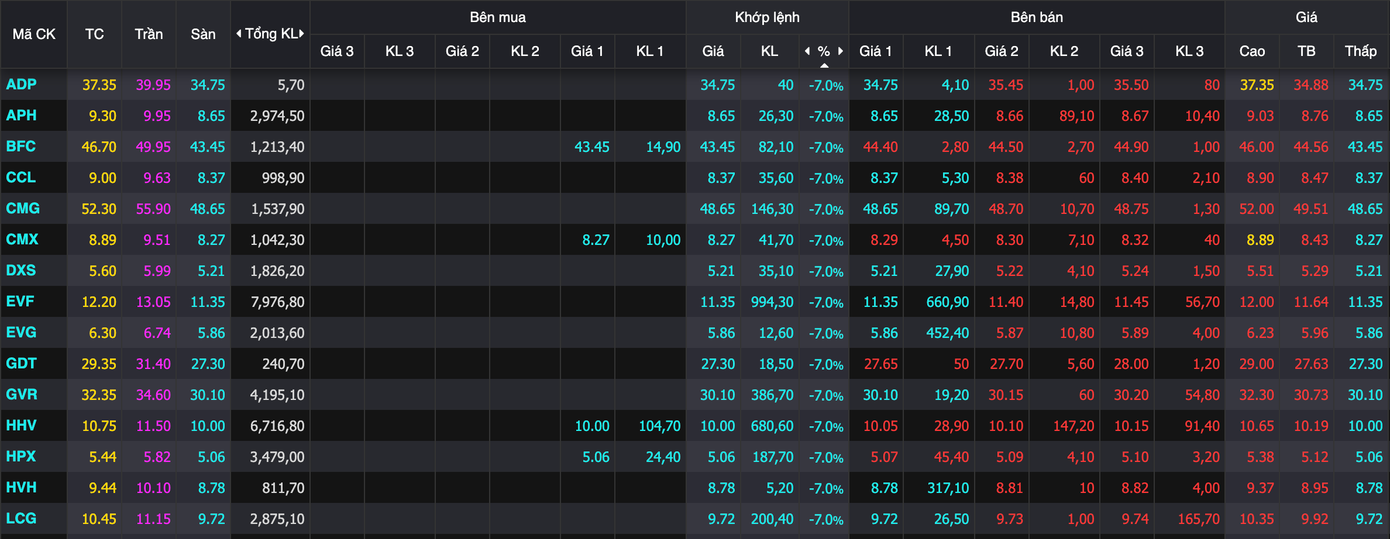Click the Sàn floor price column header

[203, 34]
